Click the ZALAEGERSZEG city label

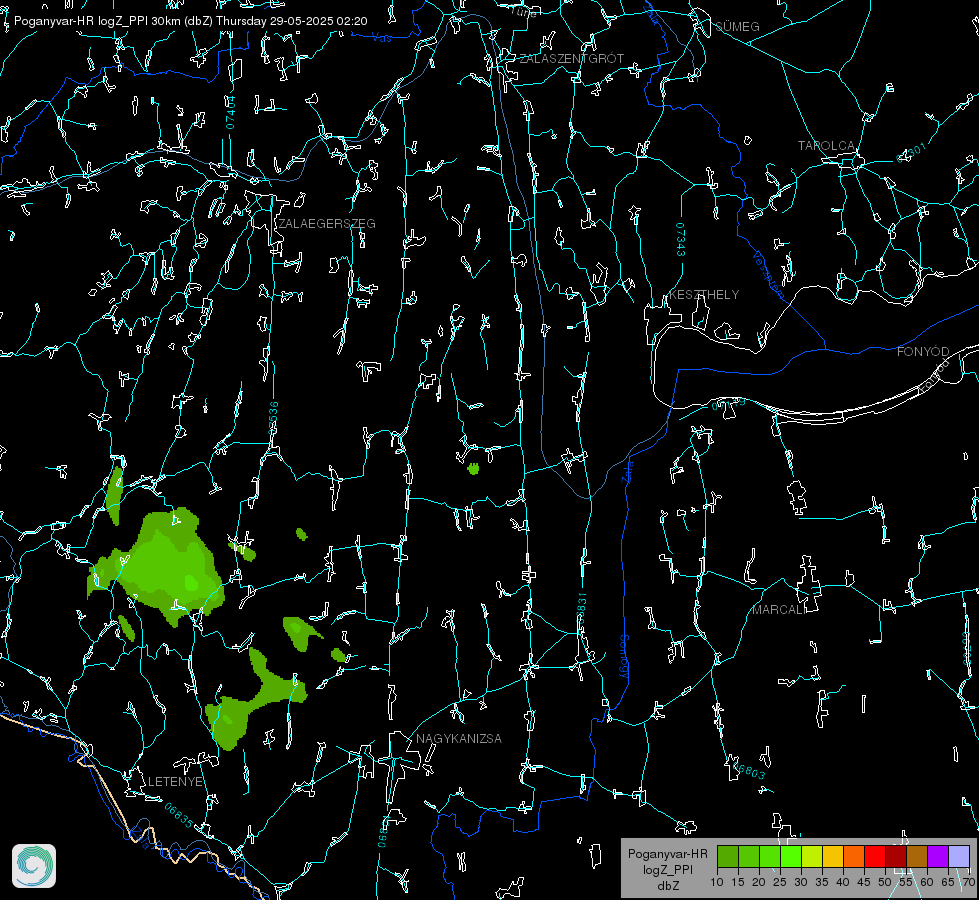point(327,223)
